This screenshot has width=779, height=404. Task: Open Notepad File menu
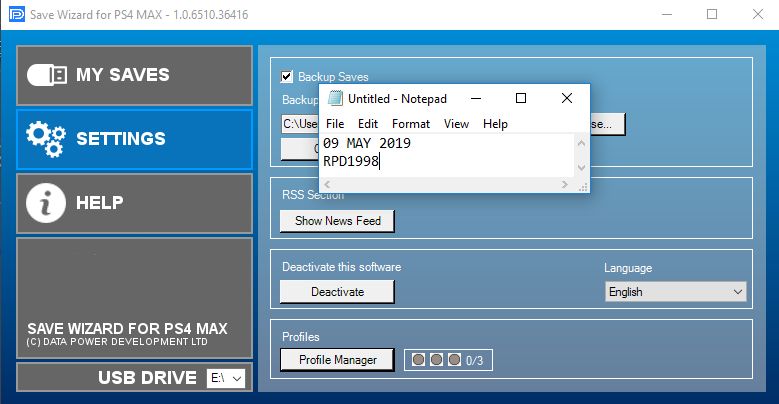tap(335, 124)
